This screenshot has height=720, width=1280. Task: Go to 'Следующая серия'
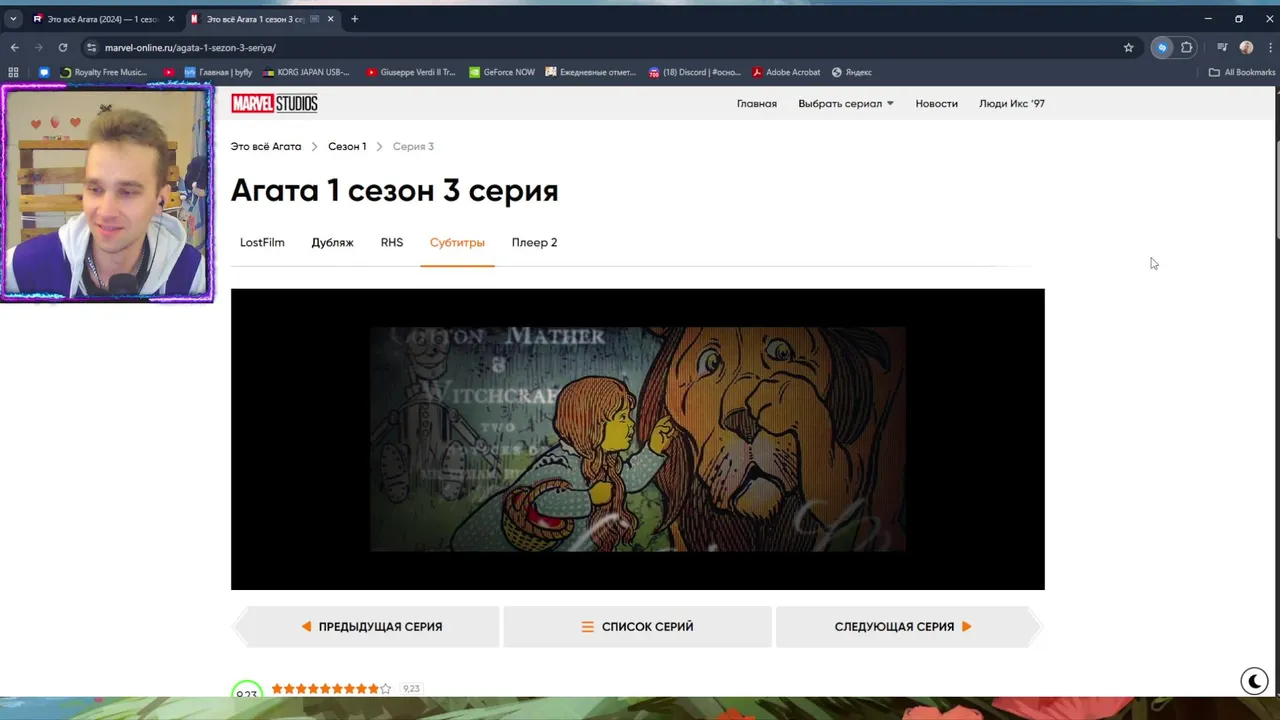pyautogui.click(x=909, y=627)
